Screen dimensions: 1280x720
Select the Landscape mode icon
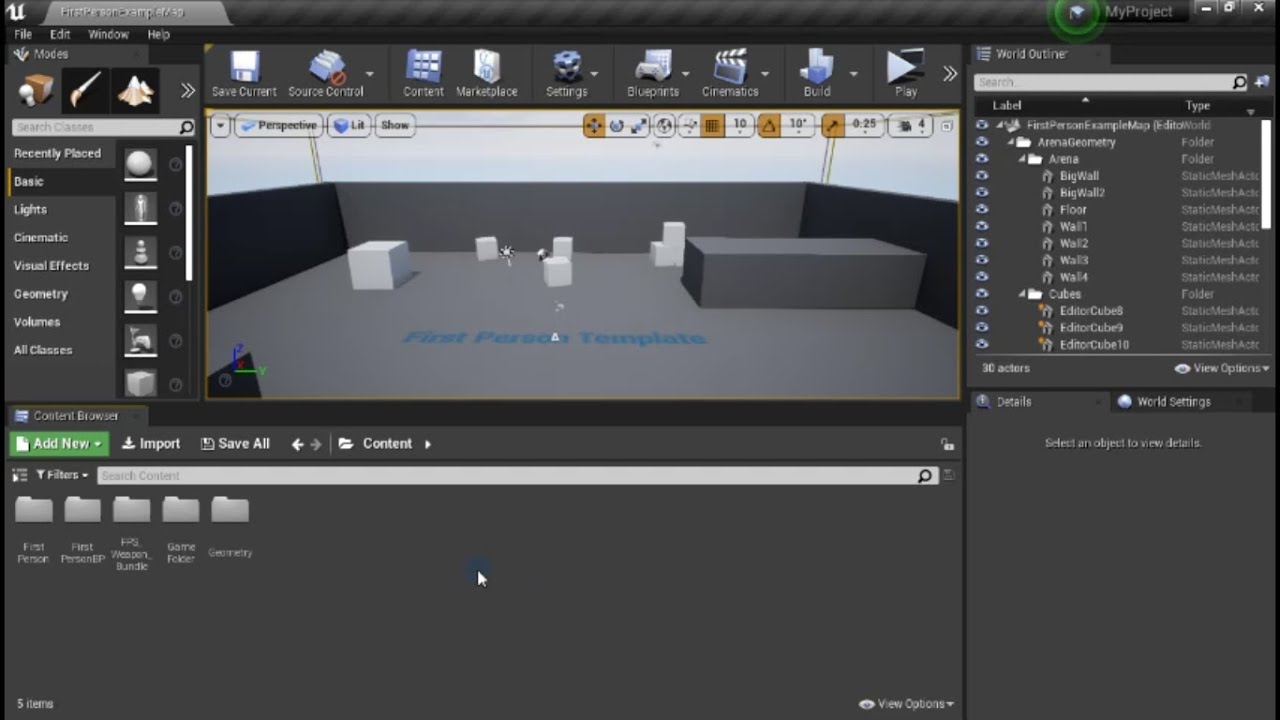135,92
